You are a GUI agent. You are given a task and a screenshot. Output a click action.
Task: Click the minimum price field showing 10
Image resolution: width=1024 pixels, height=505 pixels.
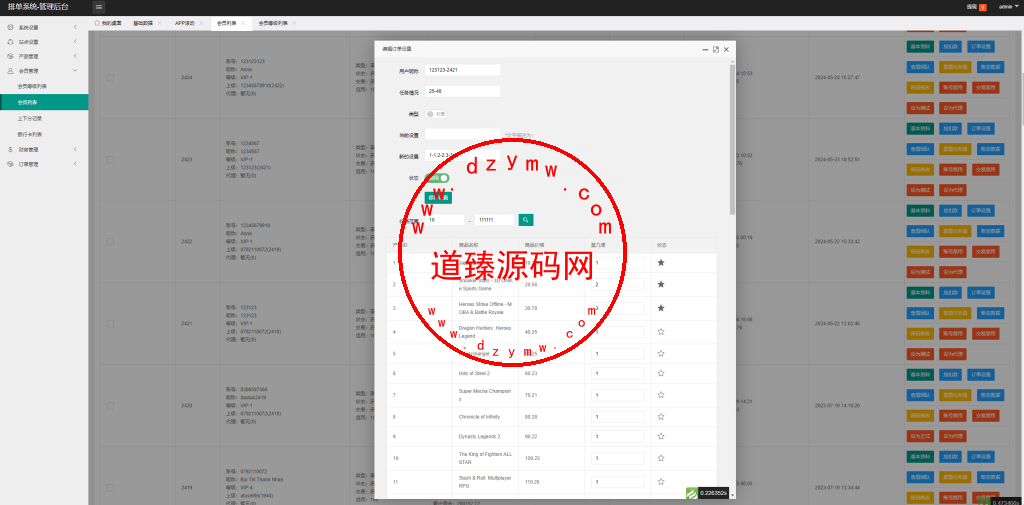click(x=445, y=220)
